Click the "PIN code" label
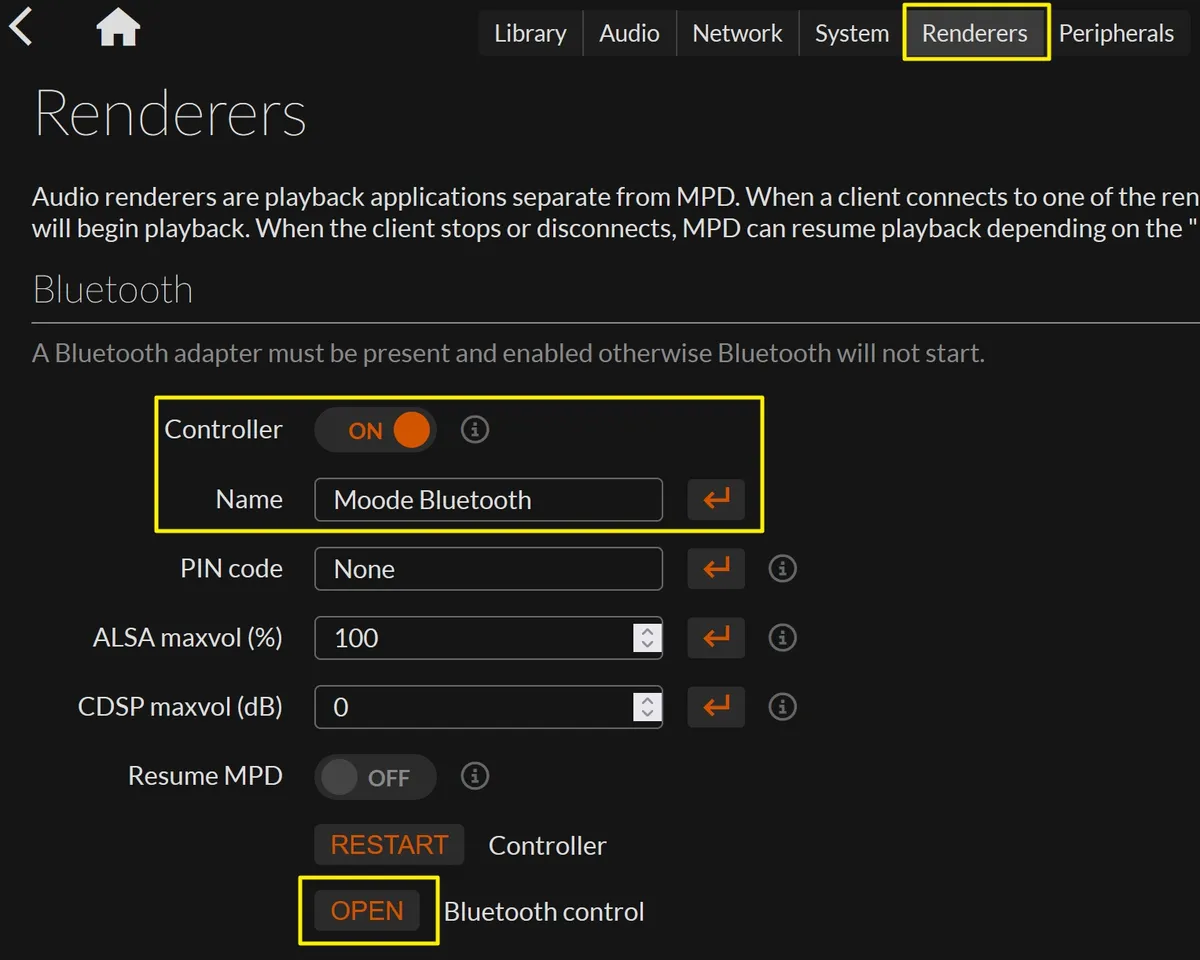 click(231, 568)
